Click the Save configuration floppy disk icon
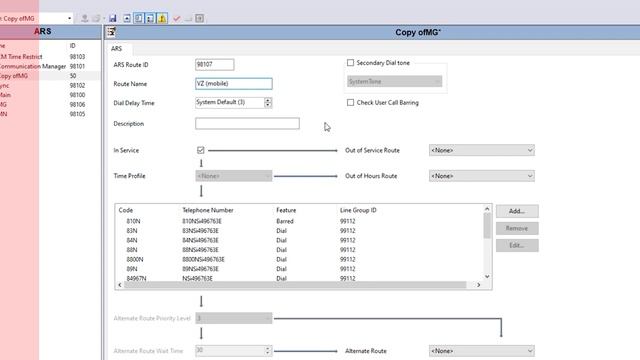The image size is (640, 360). click(x=113, y=18)
